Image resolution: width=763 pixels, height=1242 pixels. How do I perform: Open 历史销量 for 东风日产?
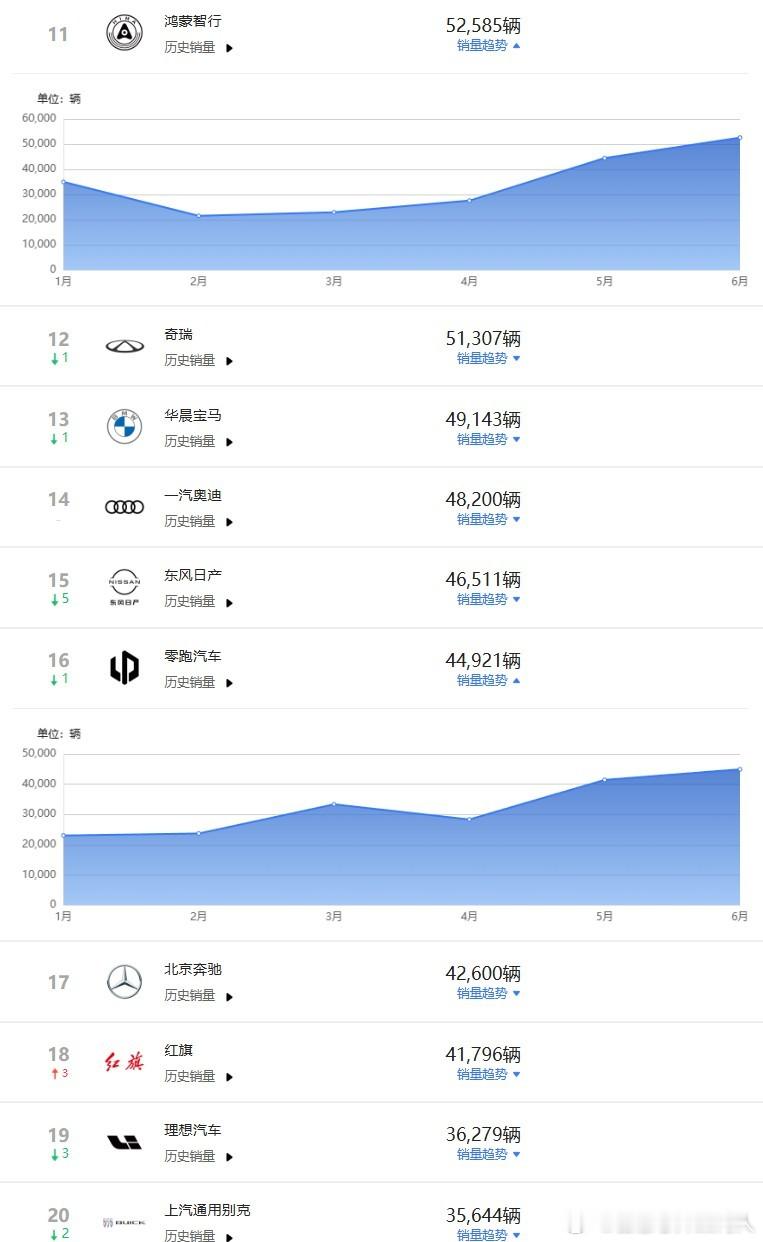[x=198, y=601]
